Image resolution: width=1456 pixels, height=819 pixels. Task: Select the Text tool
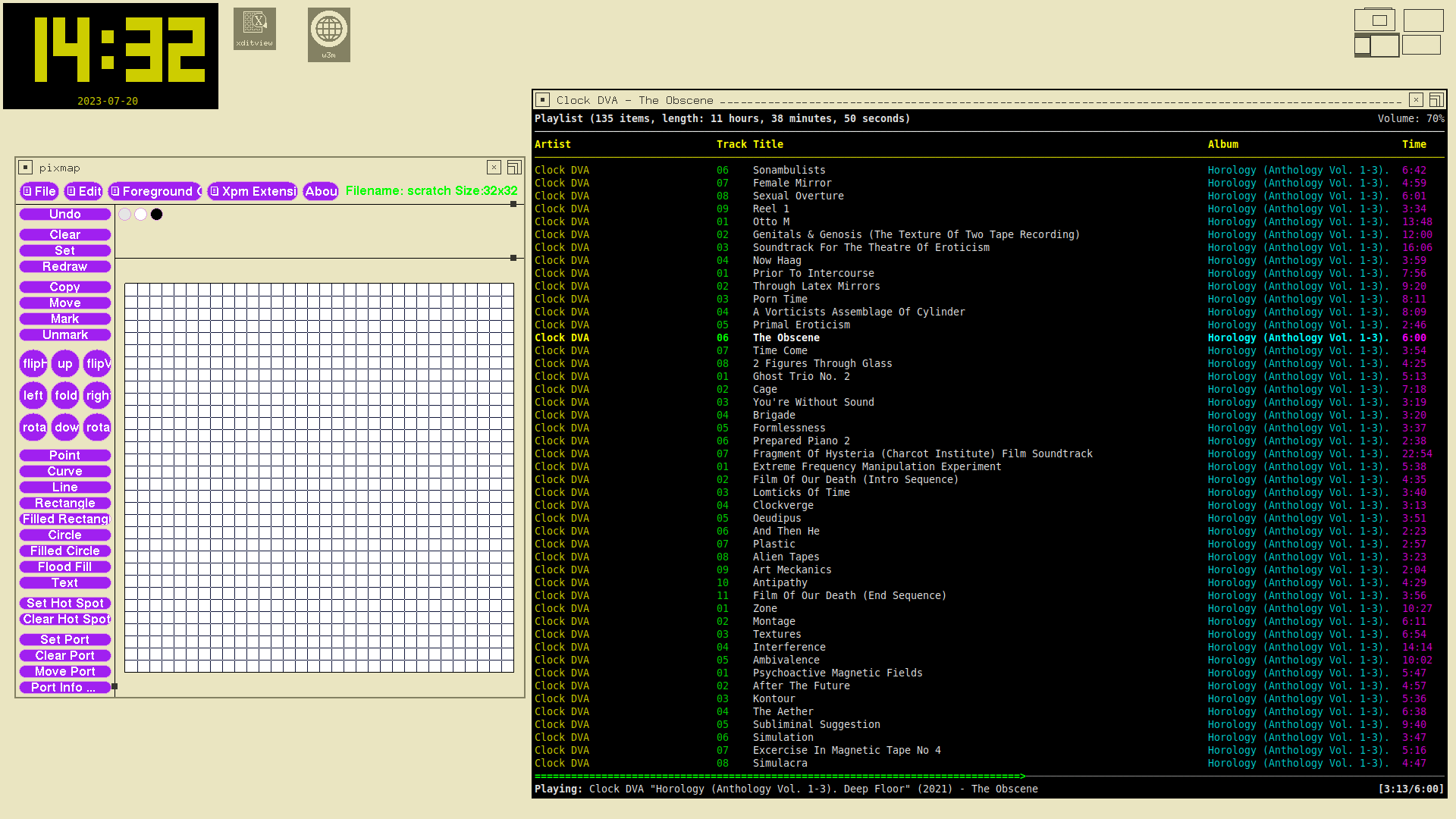(65, 583)
